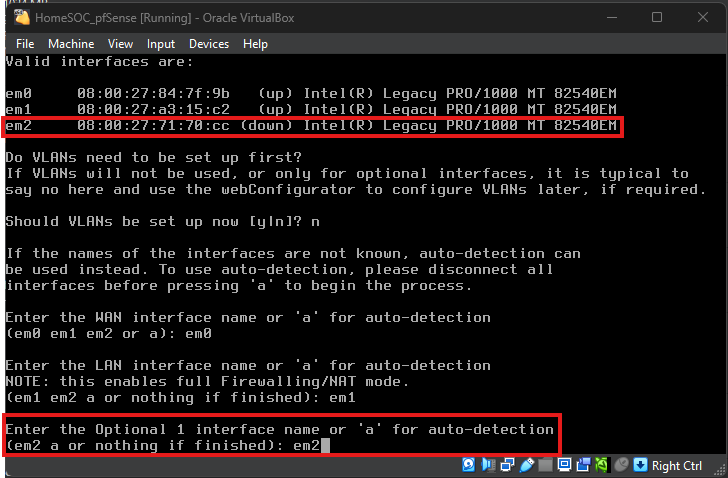
Task: Open the shared folders status icon
Action: tap(545, 465)
